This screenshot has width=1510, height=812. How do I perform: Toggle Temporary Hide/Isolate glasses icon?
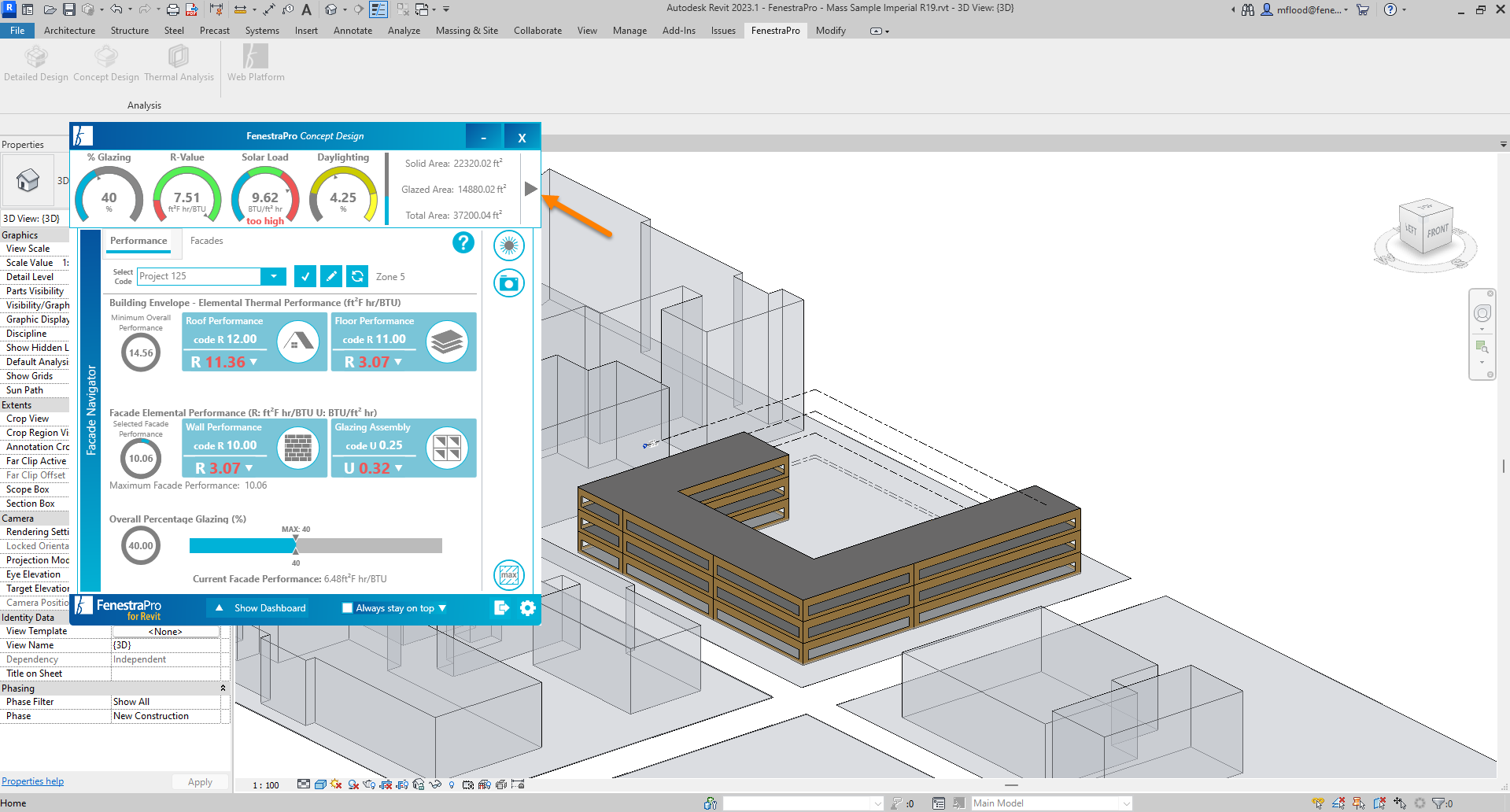click(435, 784)
